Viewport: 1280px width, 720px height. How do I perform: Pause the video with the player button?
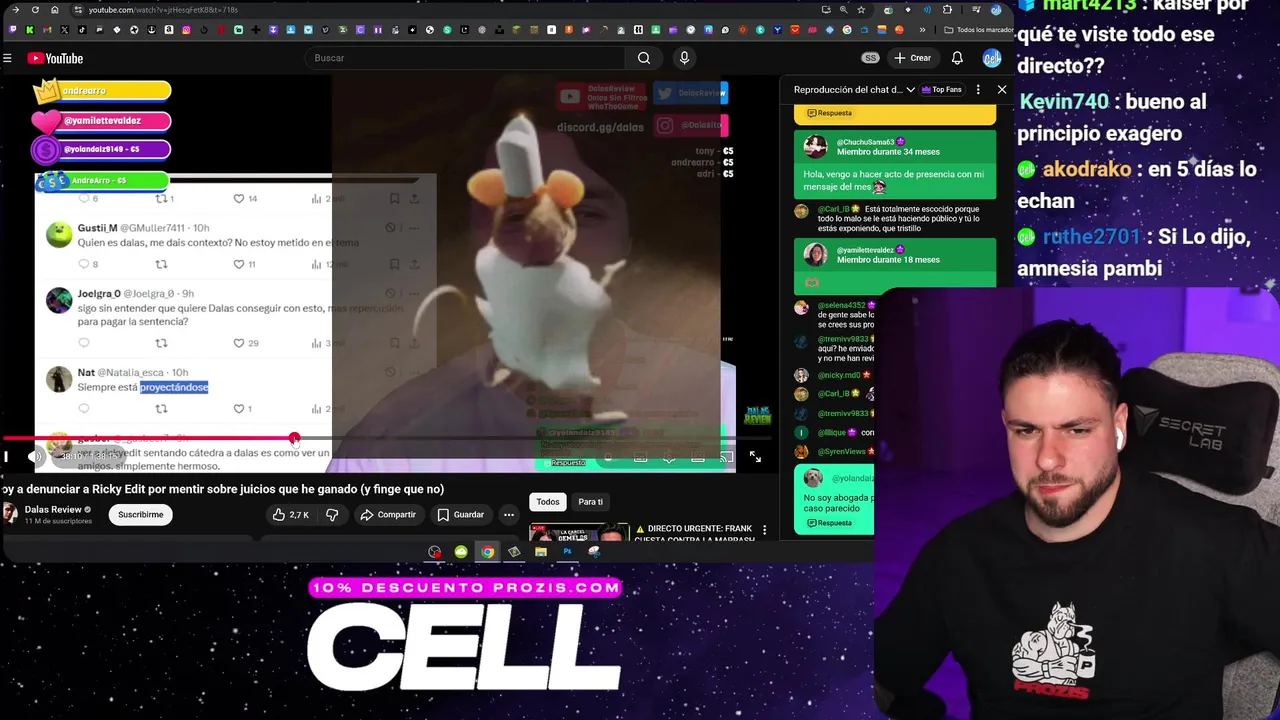(6, 457)
